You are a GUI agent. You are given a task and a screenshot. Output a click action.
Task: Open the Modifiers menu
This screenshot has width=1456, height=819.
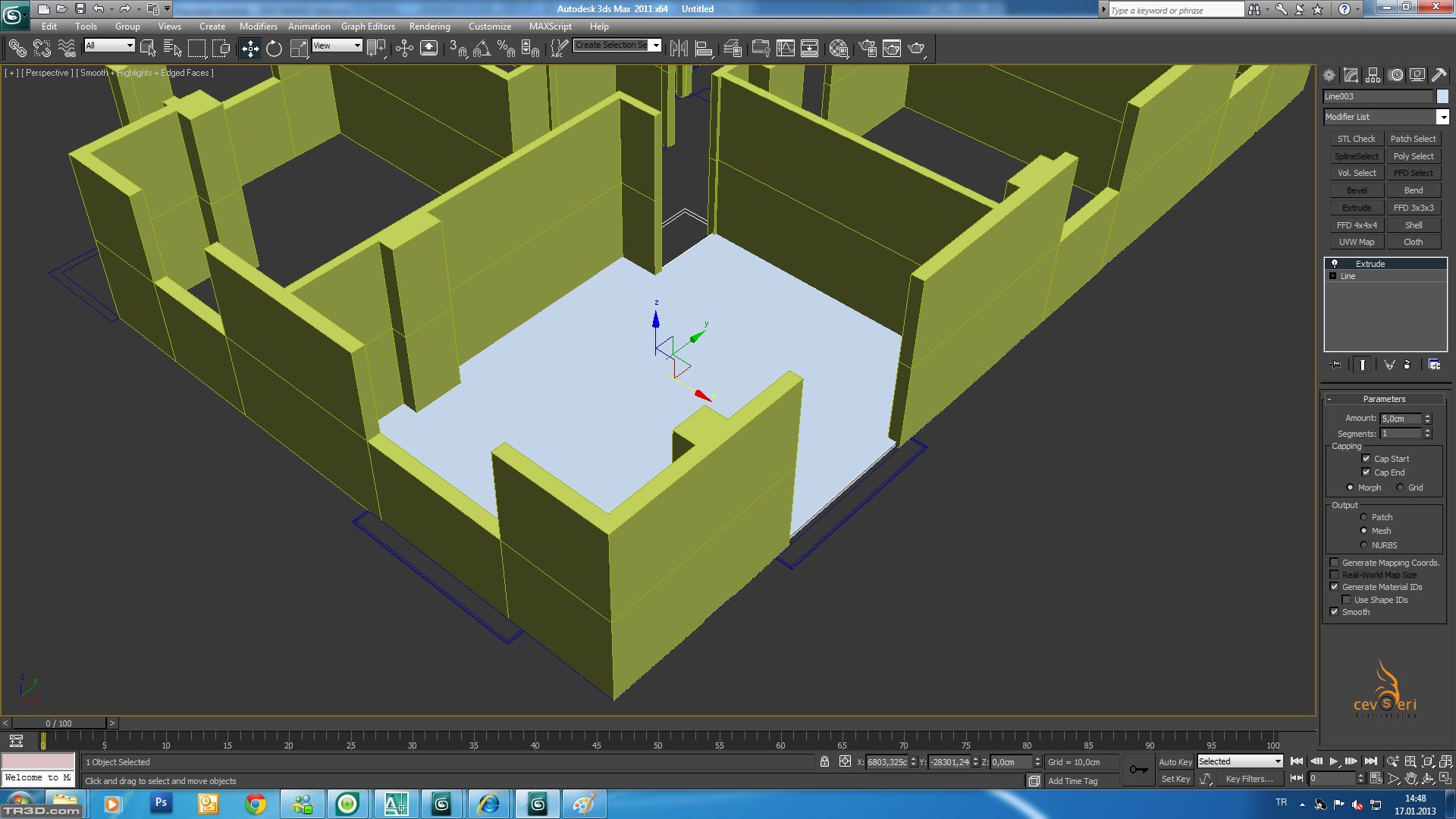point(258,27)
